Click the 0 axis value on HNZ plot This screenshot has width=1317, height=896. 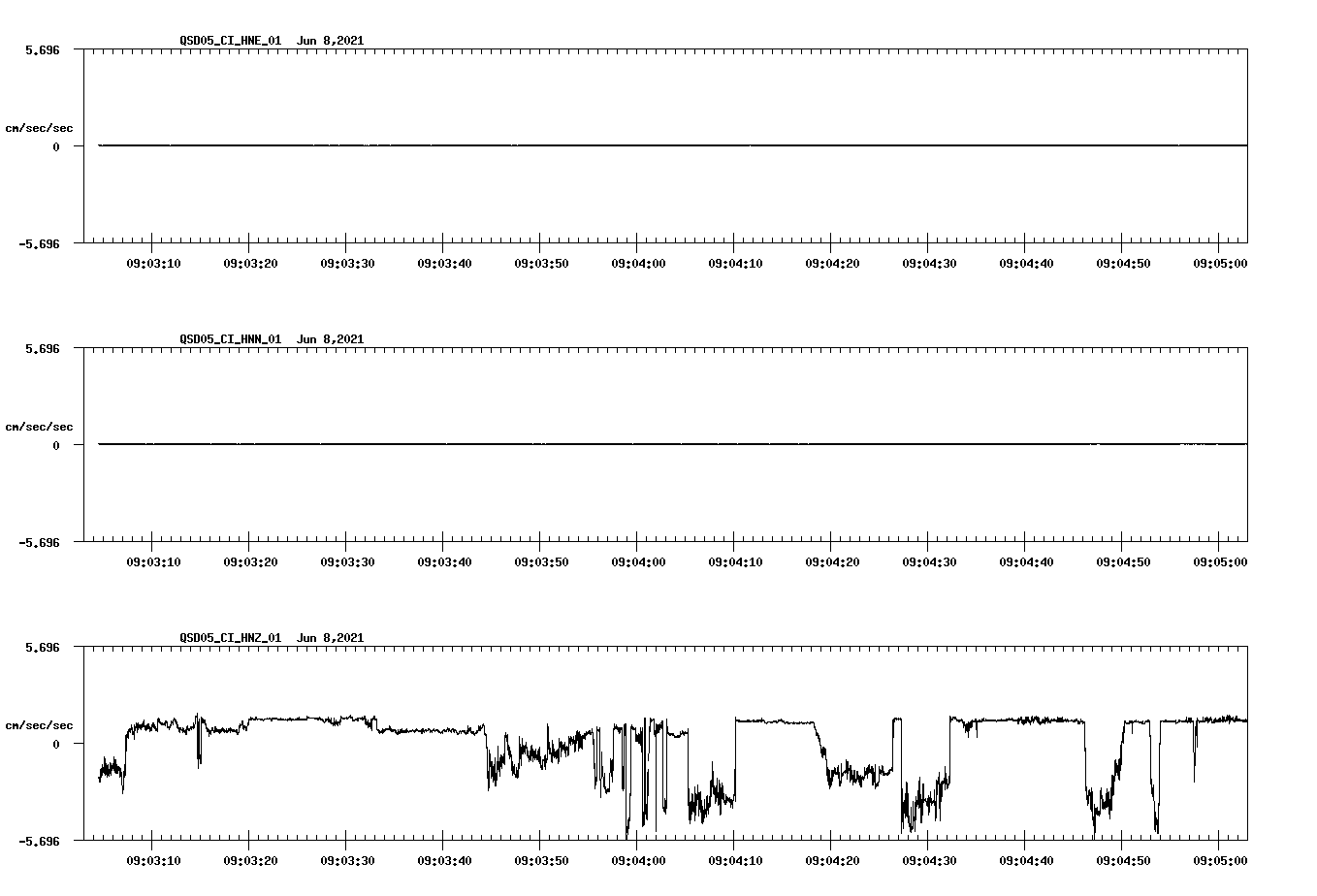coord(56,744)
